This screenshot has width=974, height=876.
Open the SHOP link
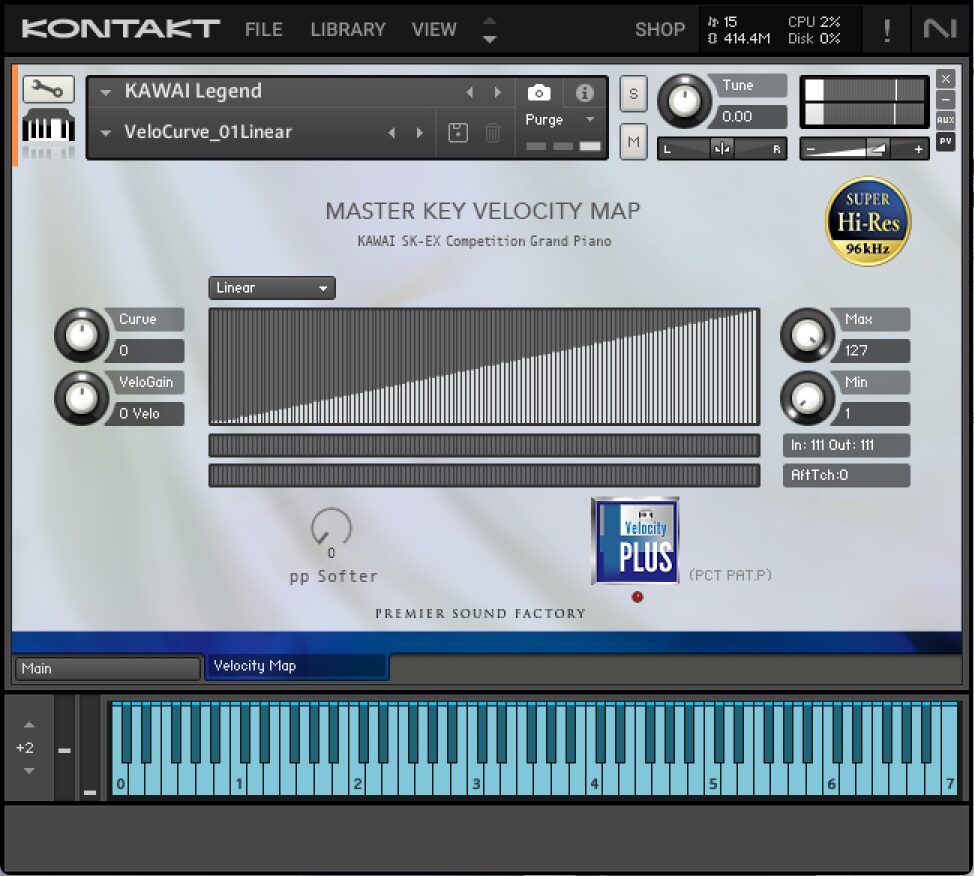coord(660,29)
